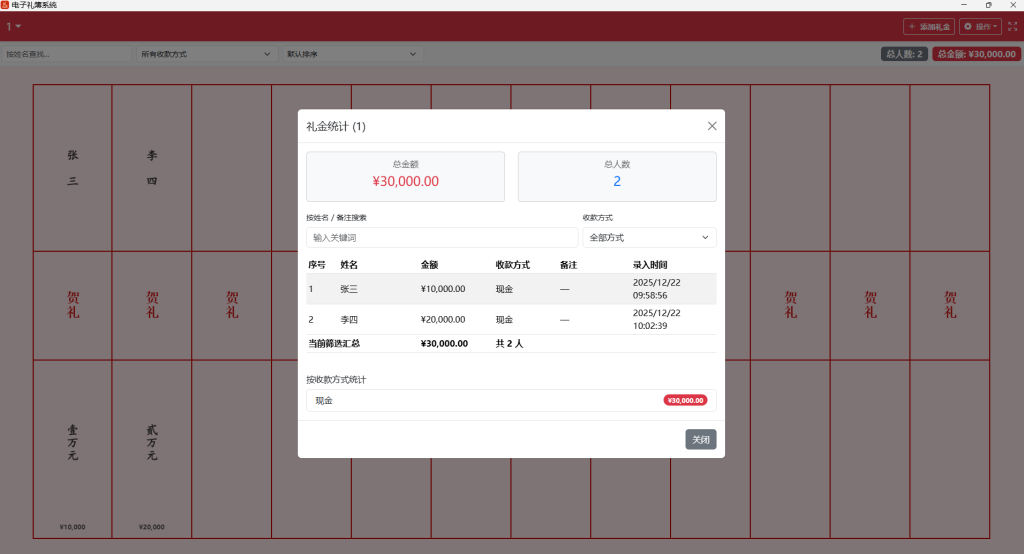Click the 总人数 summary card

coord(617,176)
